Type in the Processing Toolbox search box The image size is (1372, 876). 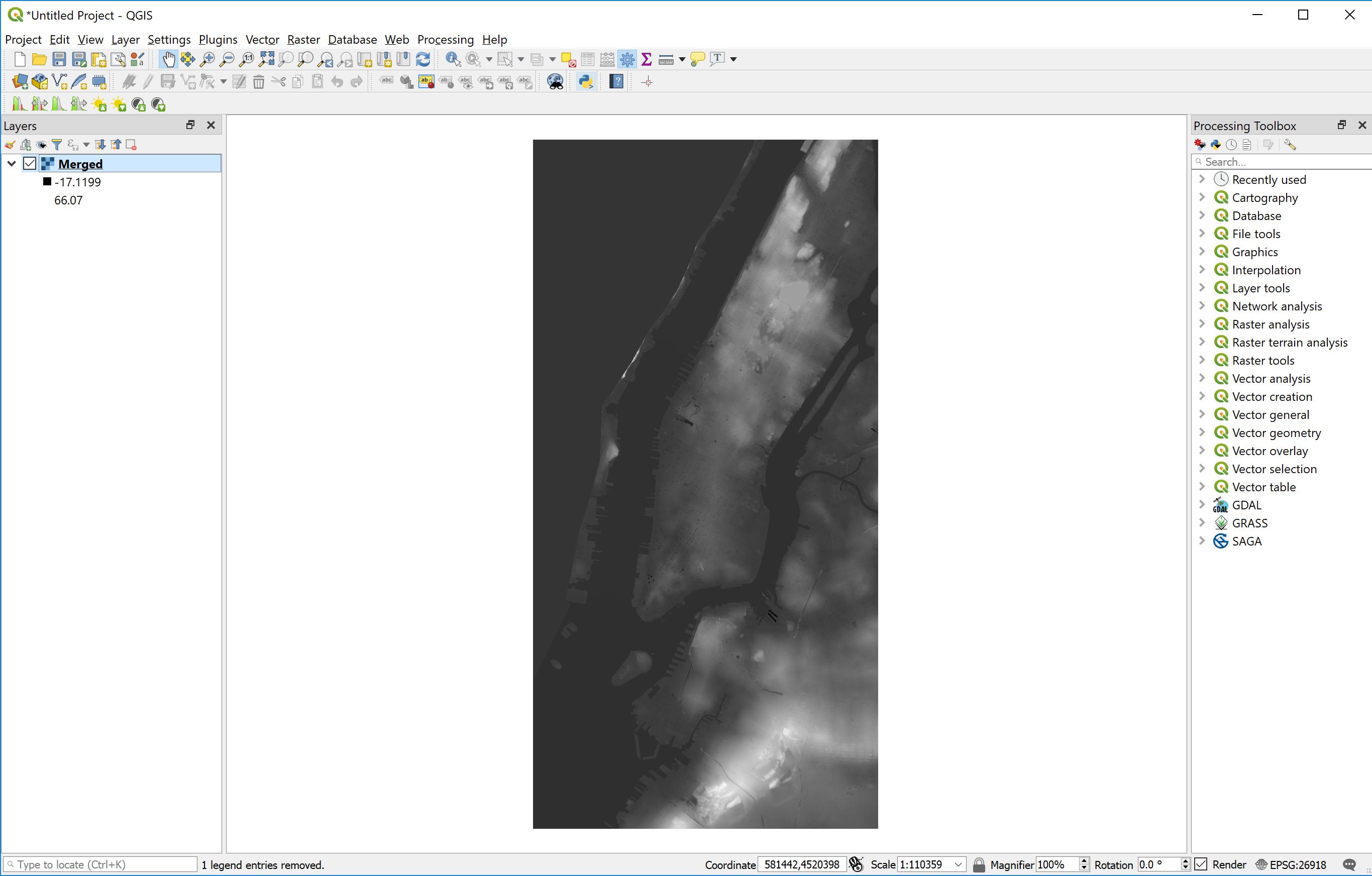point(1281,162)
